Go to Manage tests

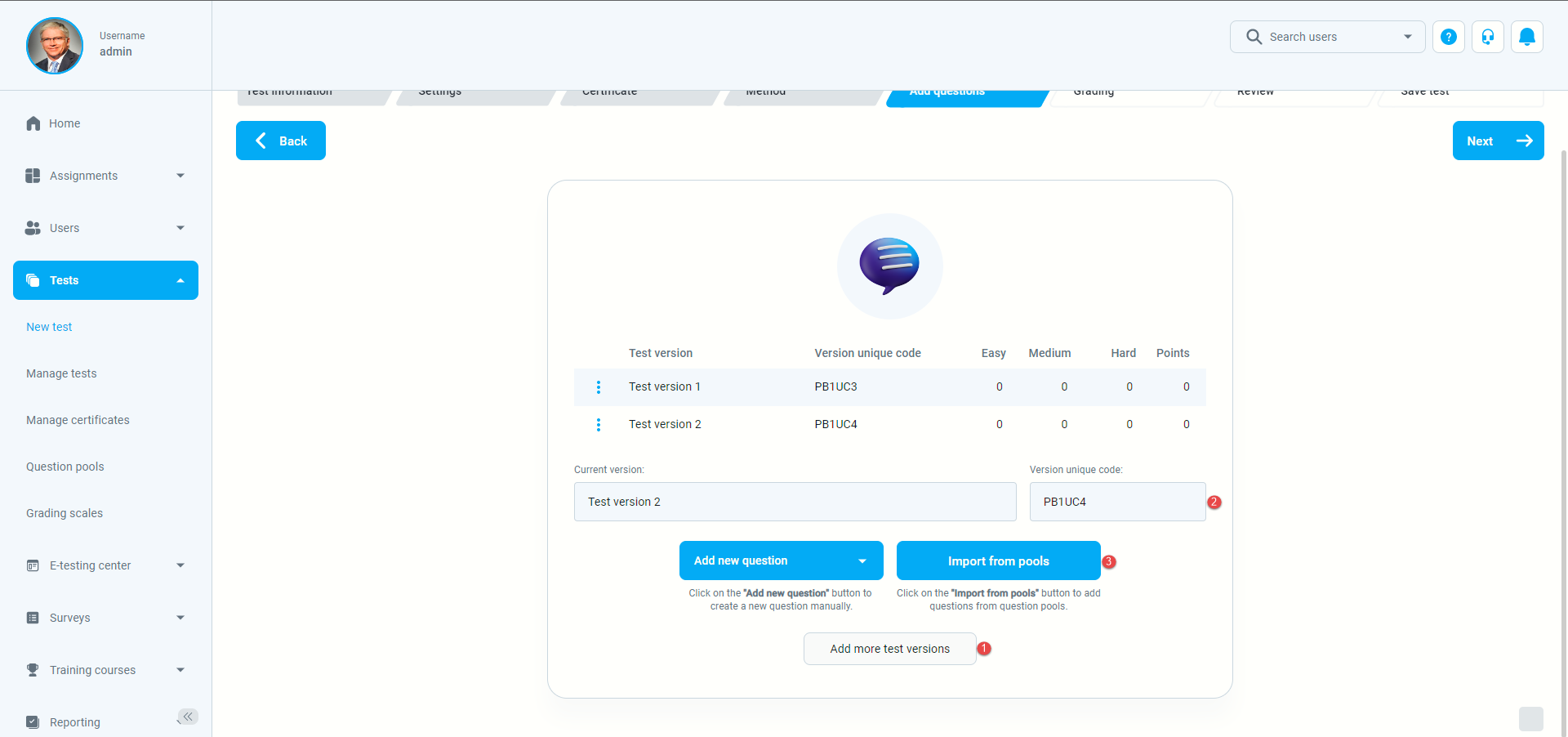click(x=61, y=373)
